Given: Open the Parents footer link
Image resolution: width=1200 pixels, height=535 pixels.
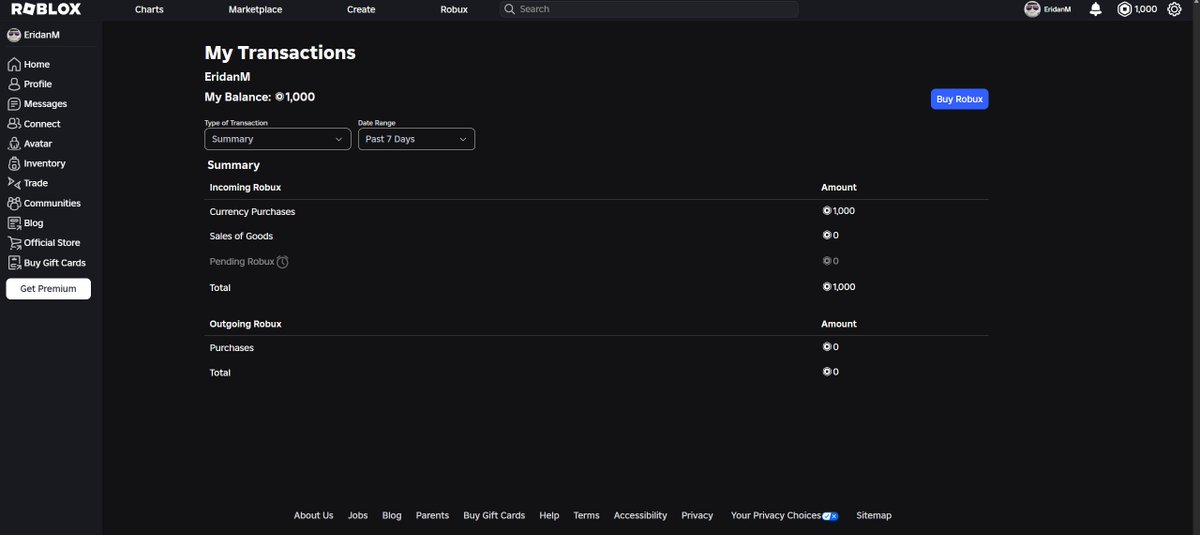Looking at the screenshot, I should (432, 516).
